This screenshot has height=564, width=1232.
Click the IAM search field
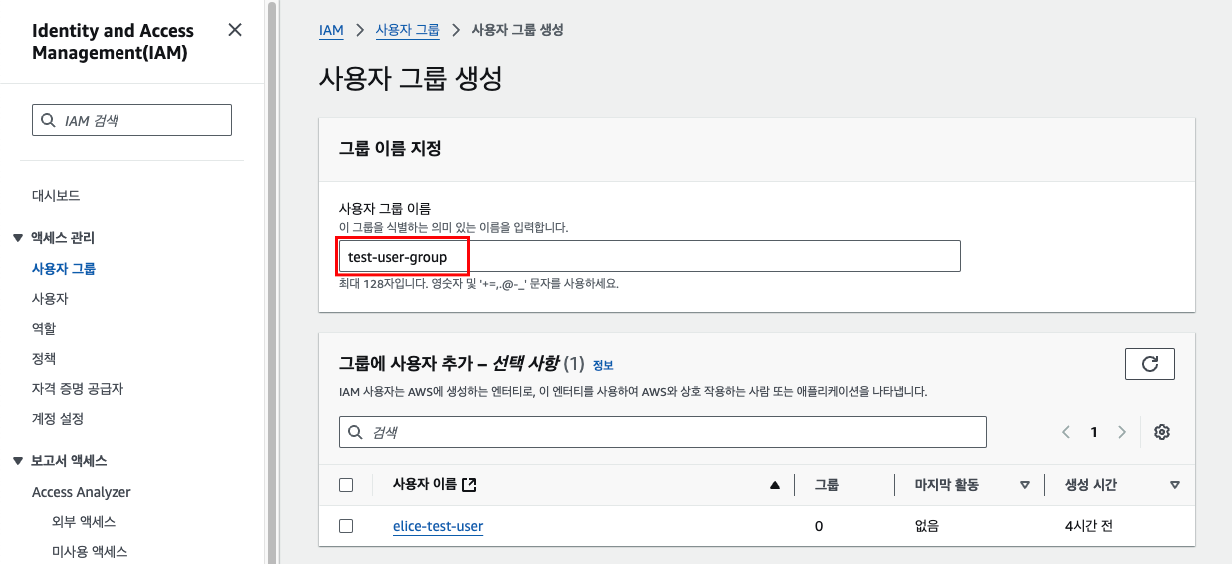click(132, 120)
